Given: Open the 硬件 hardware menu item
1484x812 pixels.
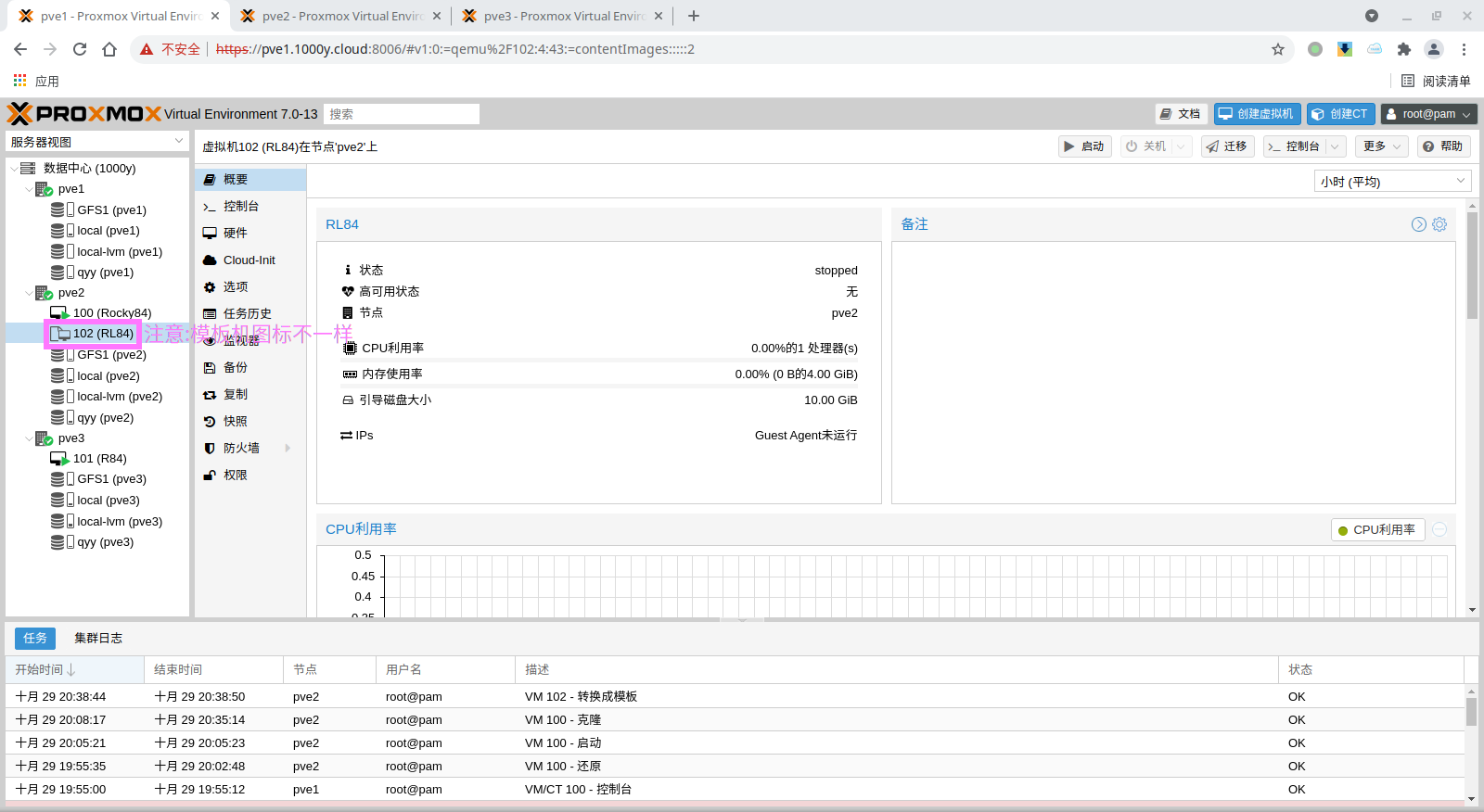Looking at the screenshot, I should pyautogui.click(x=236, y=234).
